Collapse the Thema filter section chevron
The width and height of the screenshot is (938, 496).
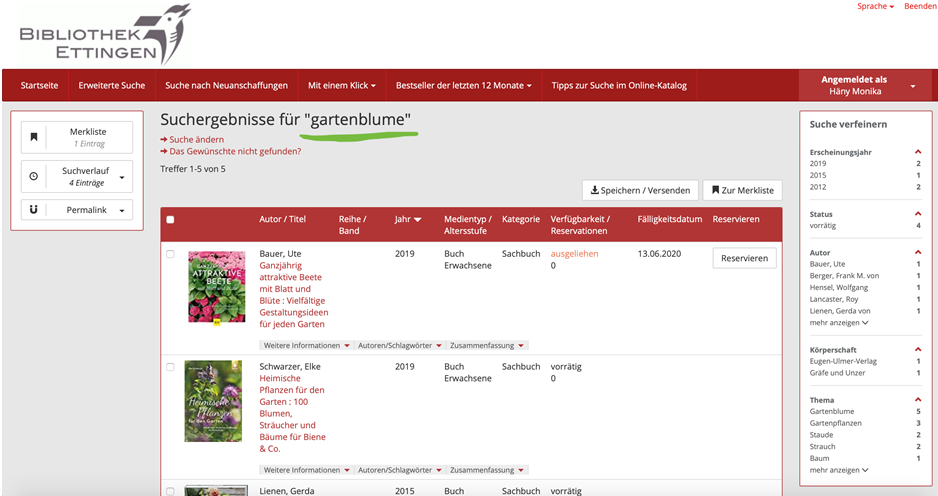pyautogui.click(x=918, y=400)
